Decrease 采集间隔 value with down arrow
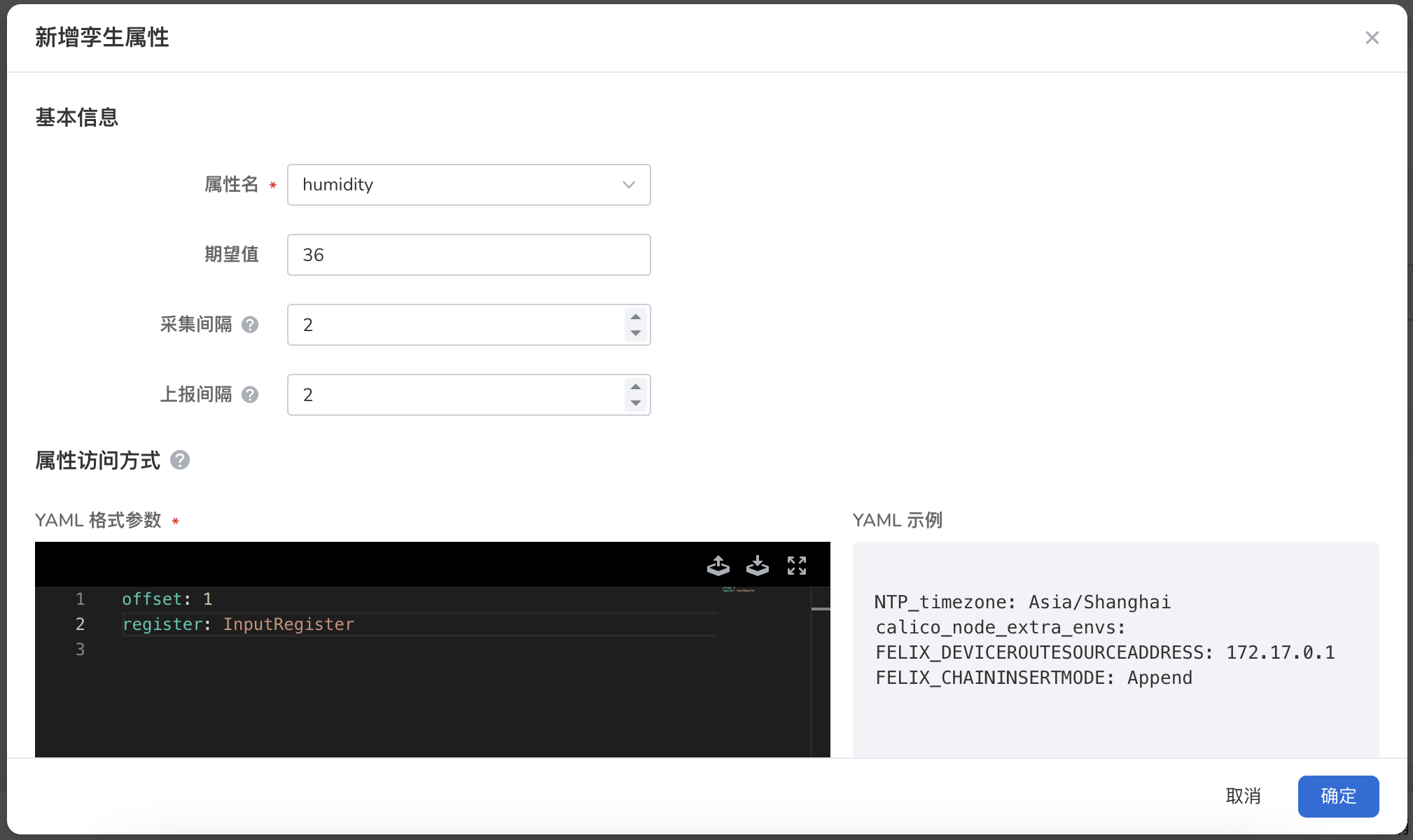The height and width of the screenshot is (840, 1413). coord(636,333)
